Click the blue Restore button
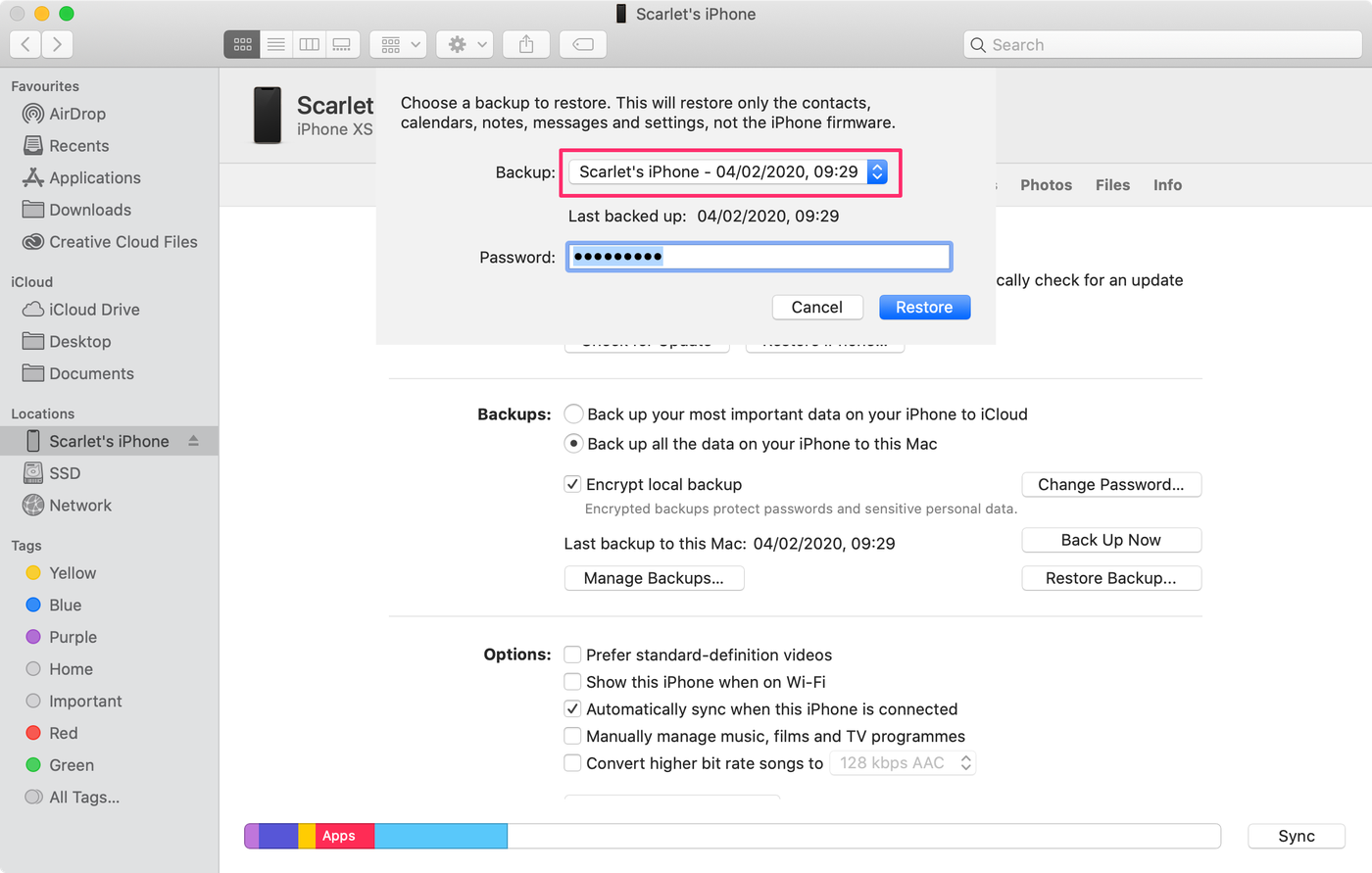This screenshot has height=873, width=1372. pos(924,308)
